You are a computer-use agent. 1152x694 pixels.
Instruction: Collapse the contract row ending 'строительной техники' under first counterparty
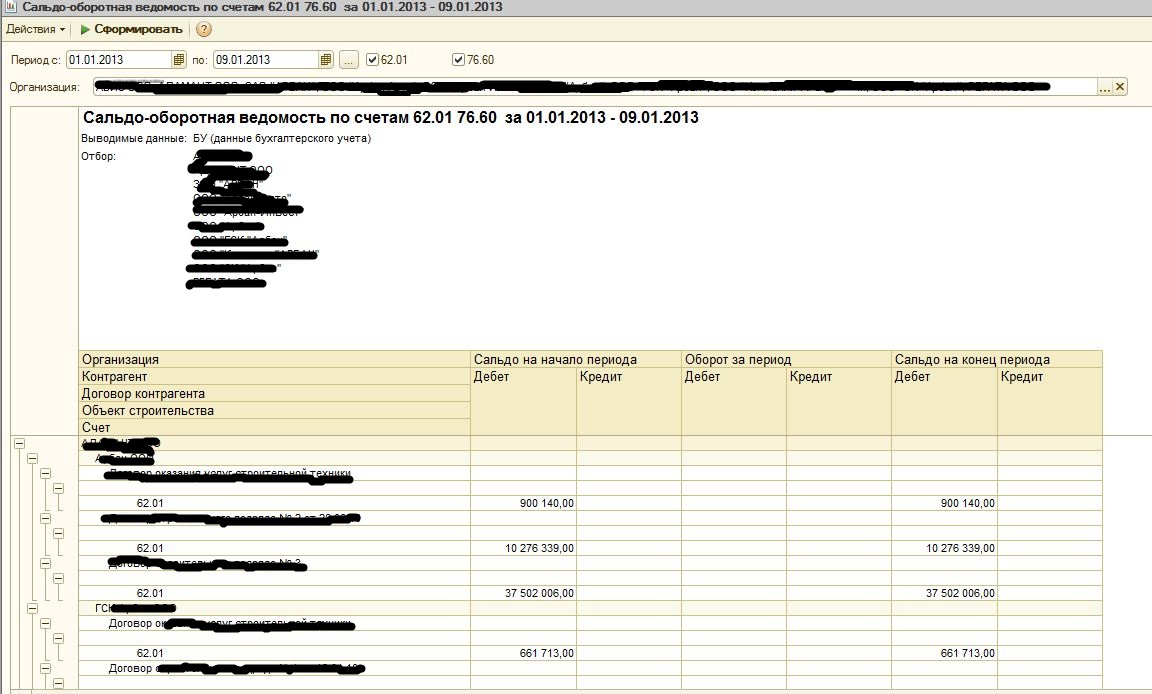pyautogui.click(x=46, y=474)
